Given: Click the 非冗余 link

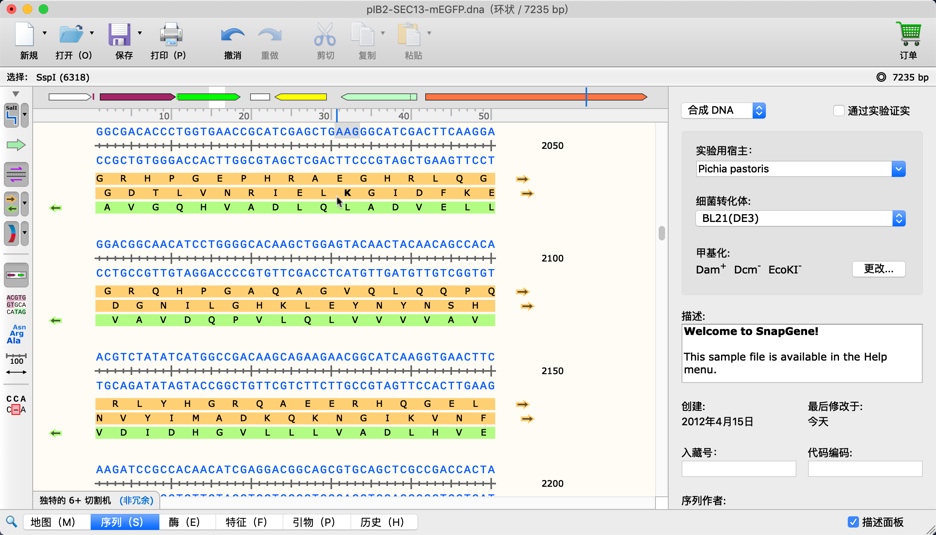Looking at the screenshot, I should pos(137,500).
